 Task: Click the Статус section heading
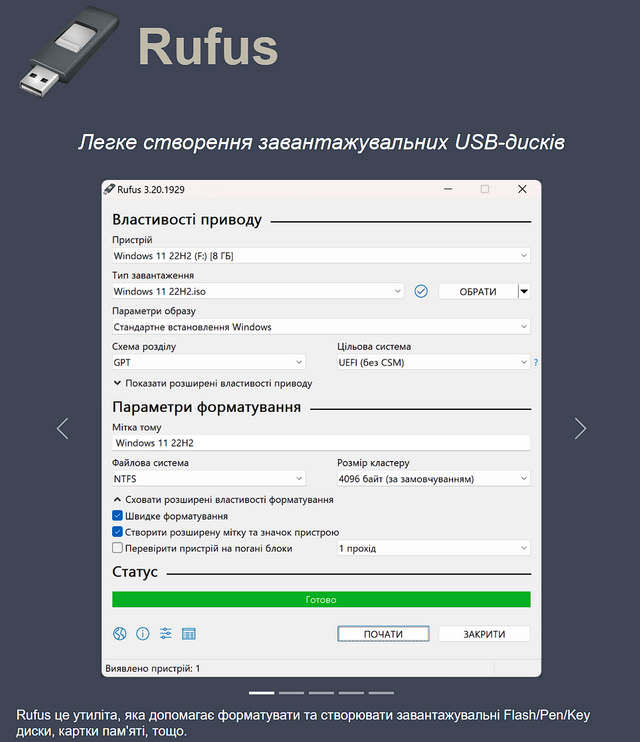135,572
